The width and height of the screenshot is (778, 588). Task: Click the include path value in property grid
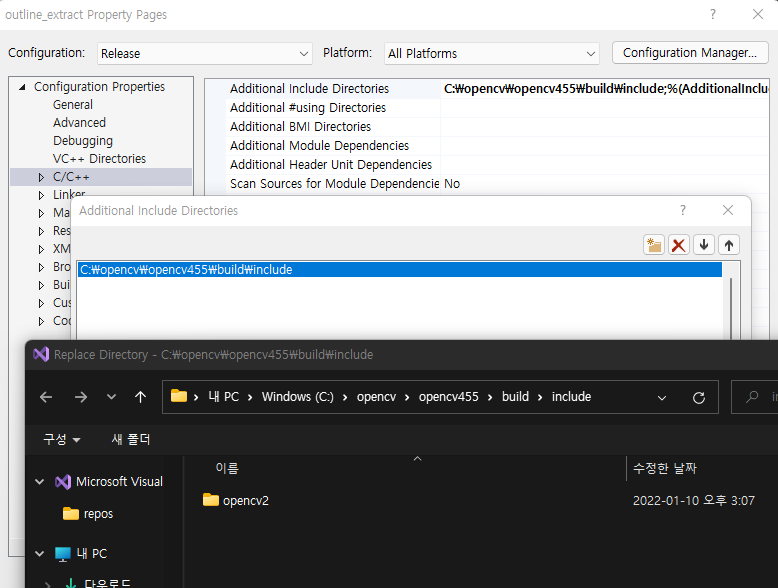click(x=605, y=89)
